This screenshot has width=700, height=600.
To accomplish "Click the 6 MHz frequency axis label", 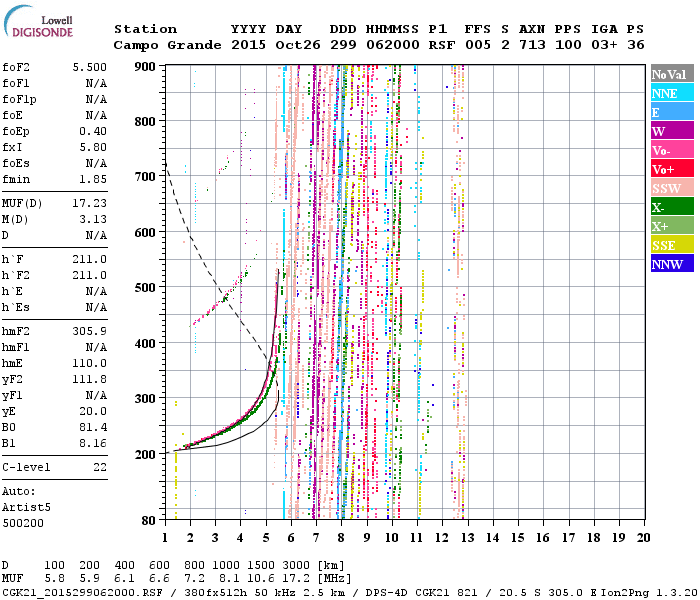I will pyautogui.click(x=291, y=538).
